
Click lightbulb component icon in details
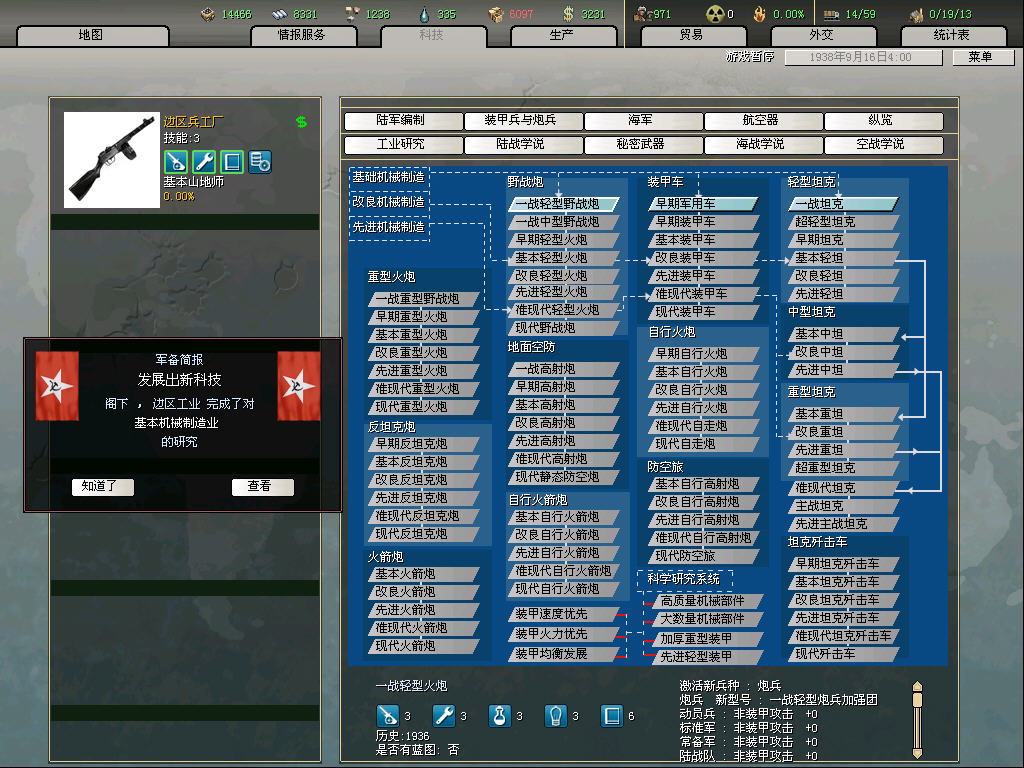pyautogui.click(x=556, y=716)
